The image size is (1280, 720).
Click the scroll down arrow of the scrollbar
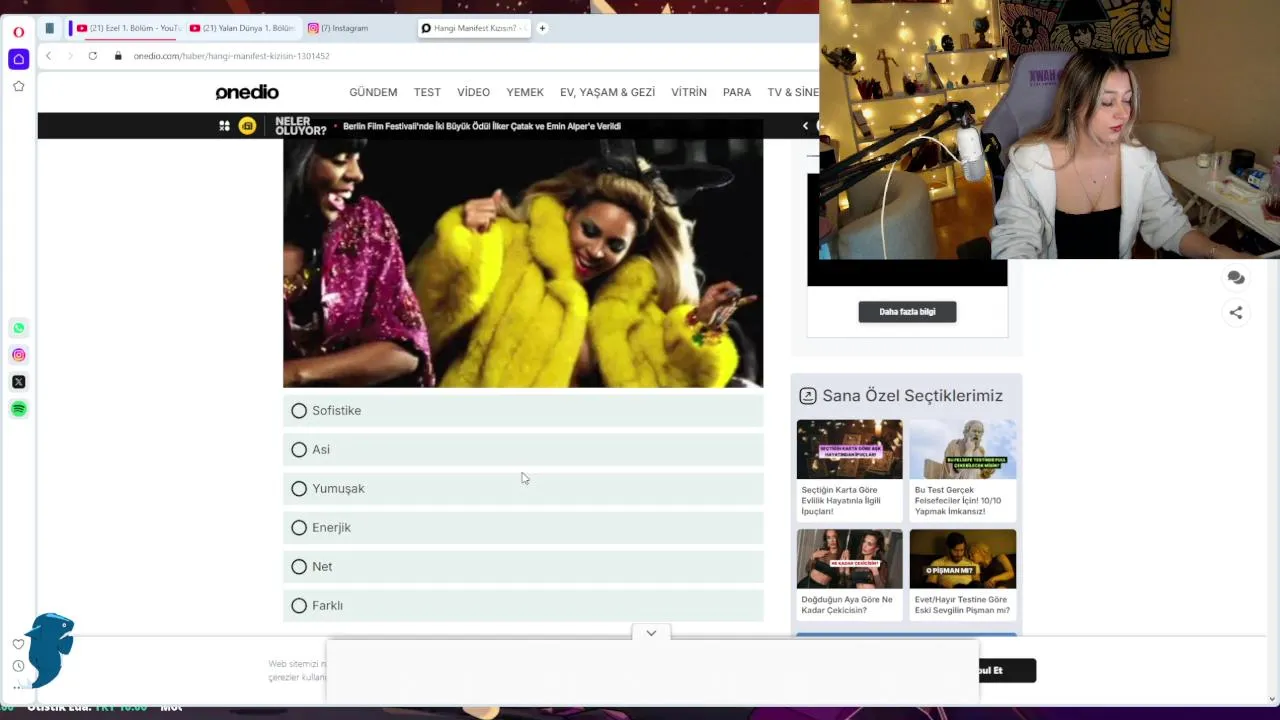(1272, 699)
